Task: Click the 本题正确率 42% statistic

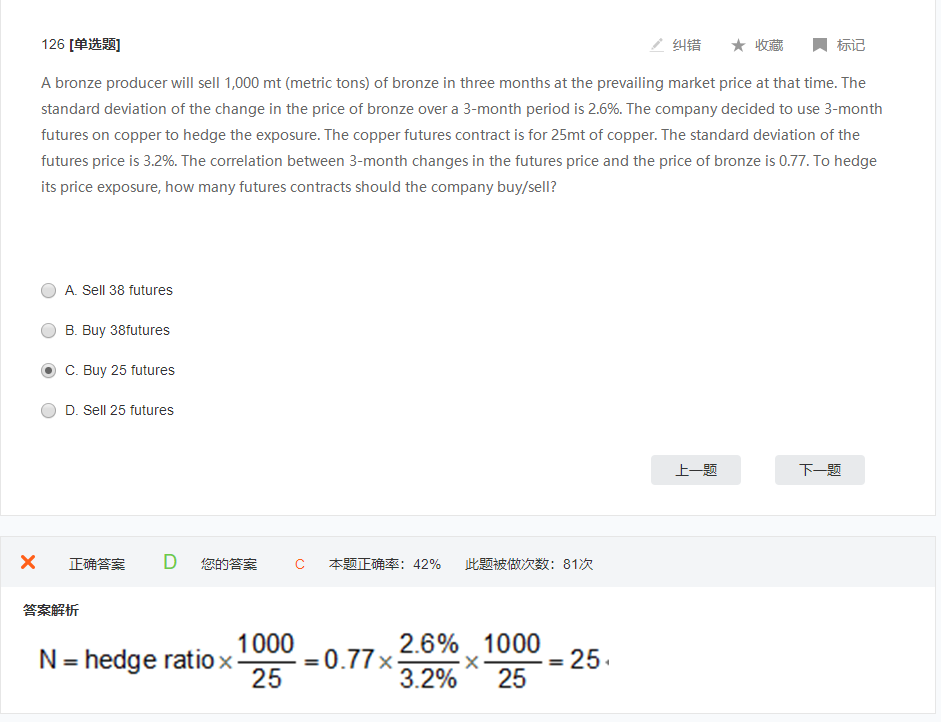Action: 384,564
